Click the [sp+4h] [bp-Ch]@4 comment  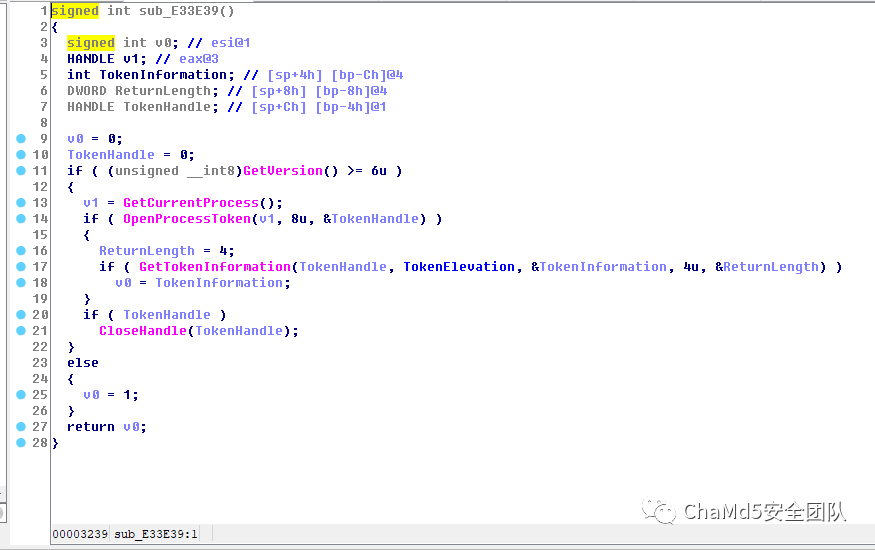[335, 75]
